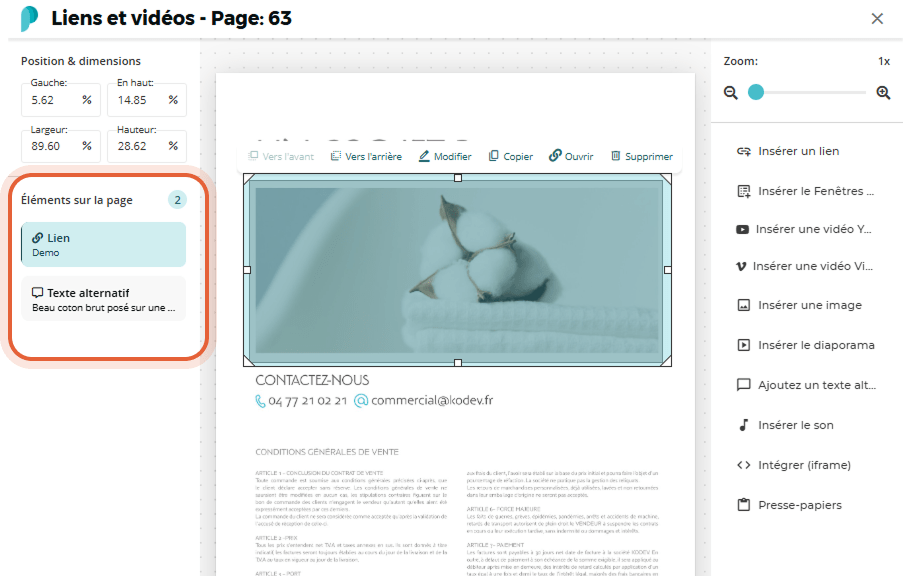Click the pencil Modifier icon
This screenshot has height=576, width=903.
[x=424, y=156]
